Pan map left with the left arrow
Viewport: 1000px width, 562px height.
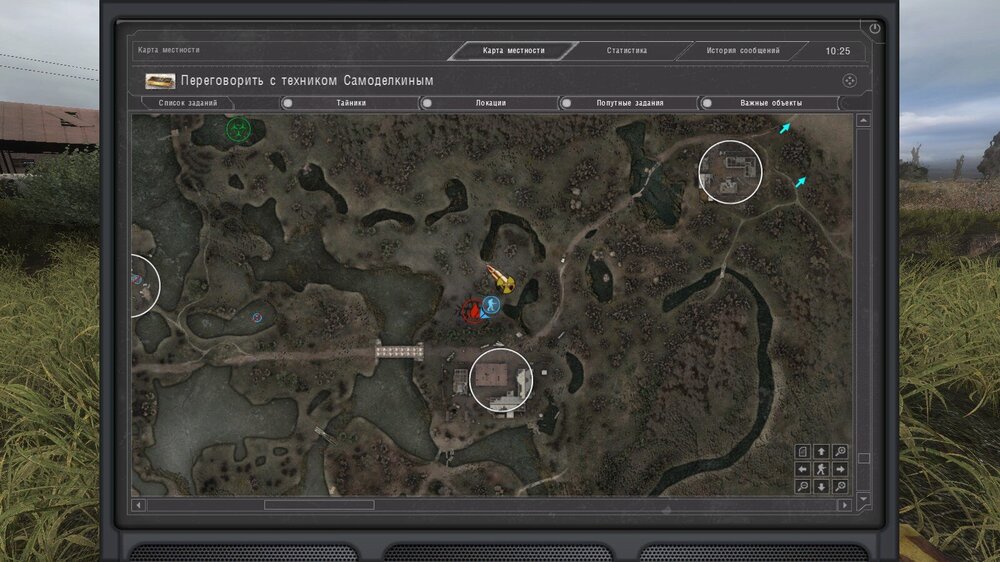point(802,469)
